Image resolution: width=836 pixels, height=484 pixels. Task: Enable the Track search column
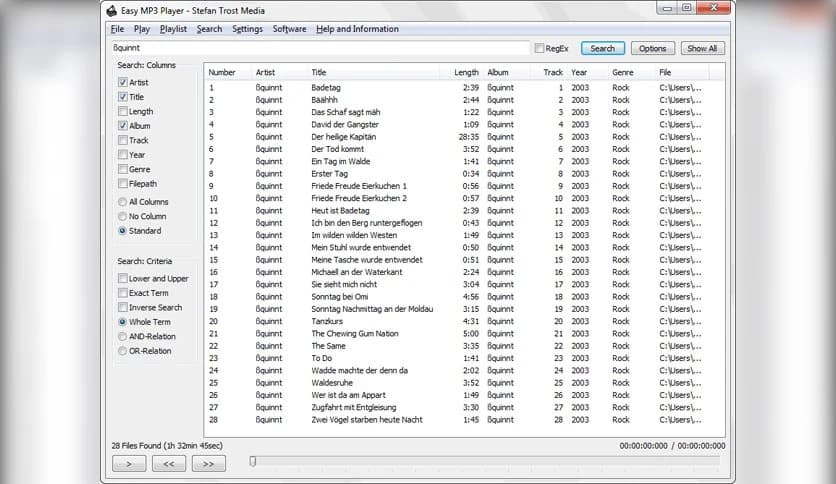coord(123,140)
